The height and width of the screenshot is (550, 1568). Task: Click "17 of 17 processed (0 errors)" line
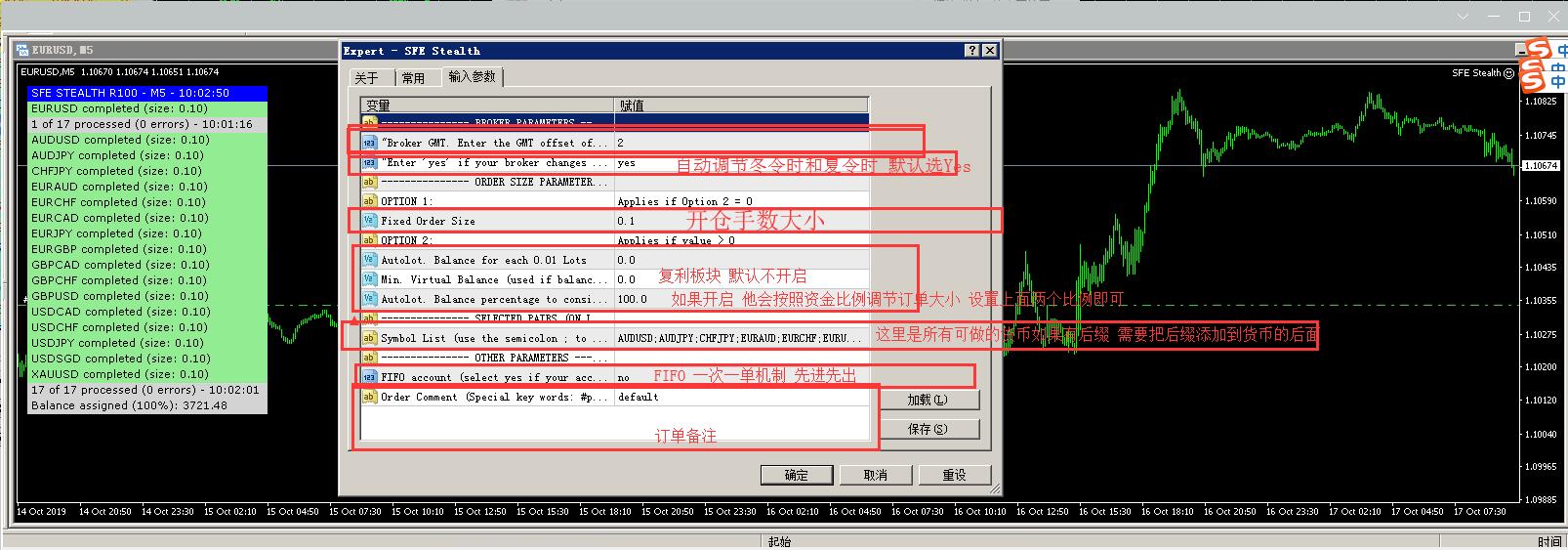(x=146, y=390)
